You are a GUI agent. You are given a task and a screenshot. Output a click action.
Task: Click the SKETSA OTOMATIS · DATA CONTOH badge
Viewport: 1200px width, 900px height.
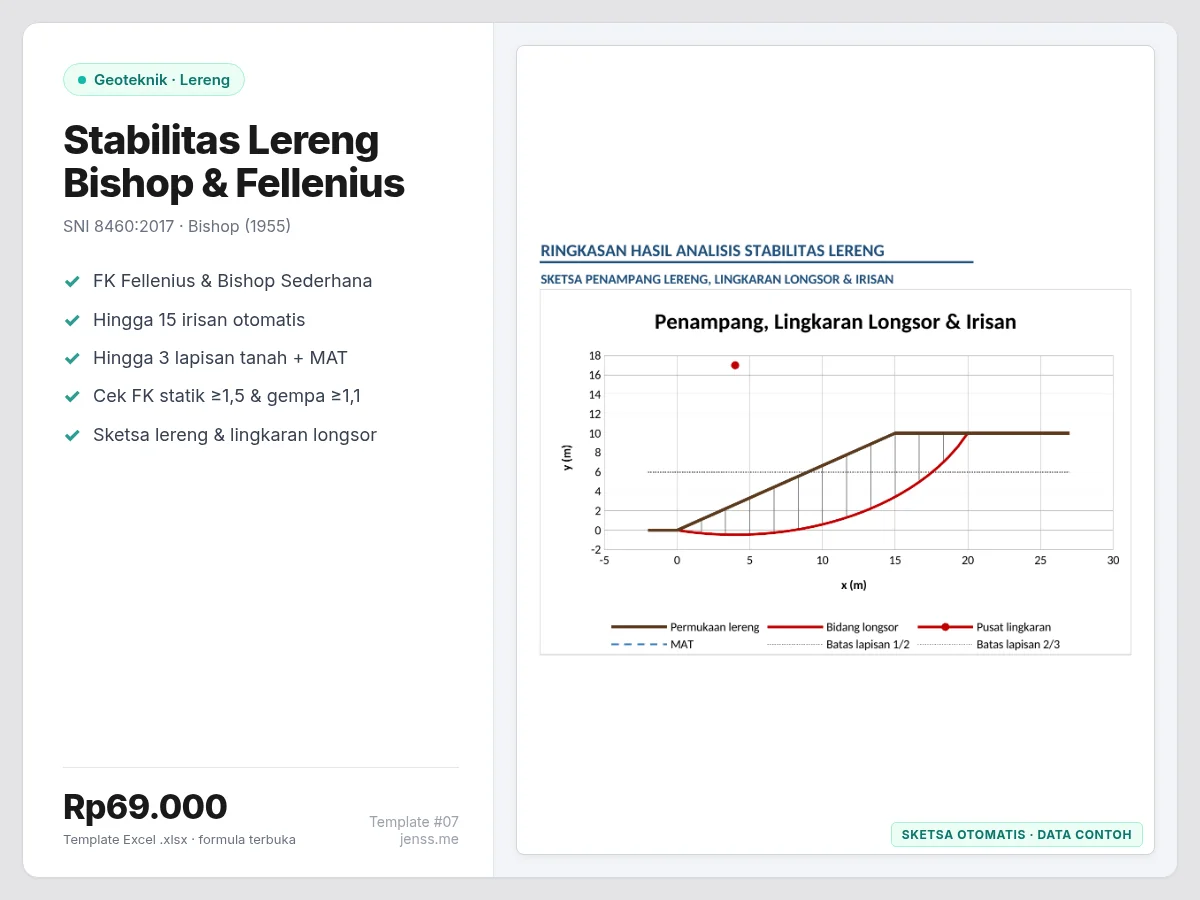click(x=1016, y=834)
